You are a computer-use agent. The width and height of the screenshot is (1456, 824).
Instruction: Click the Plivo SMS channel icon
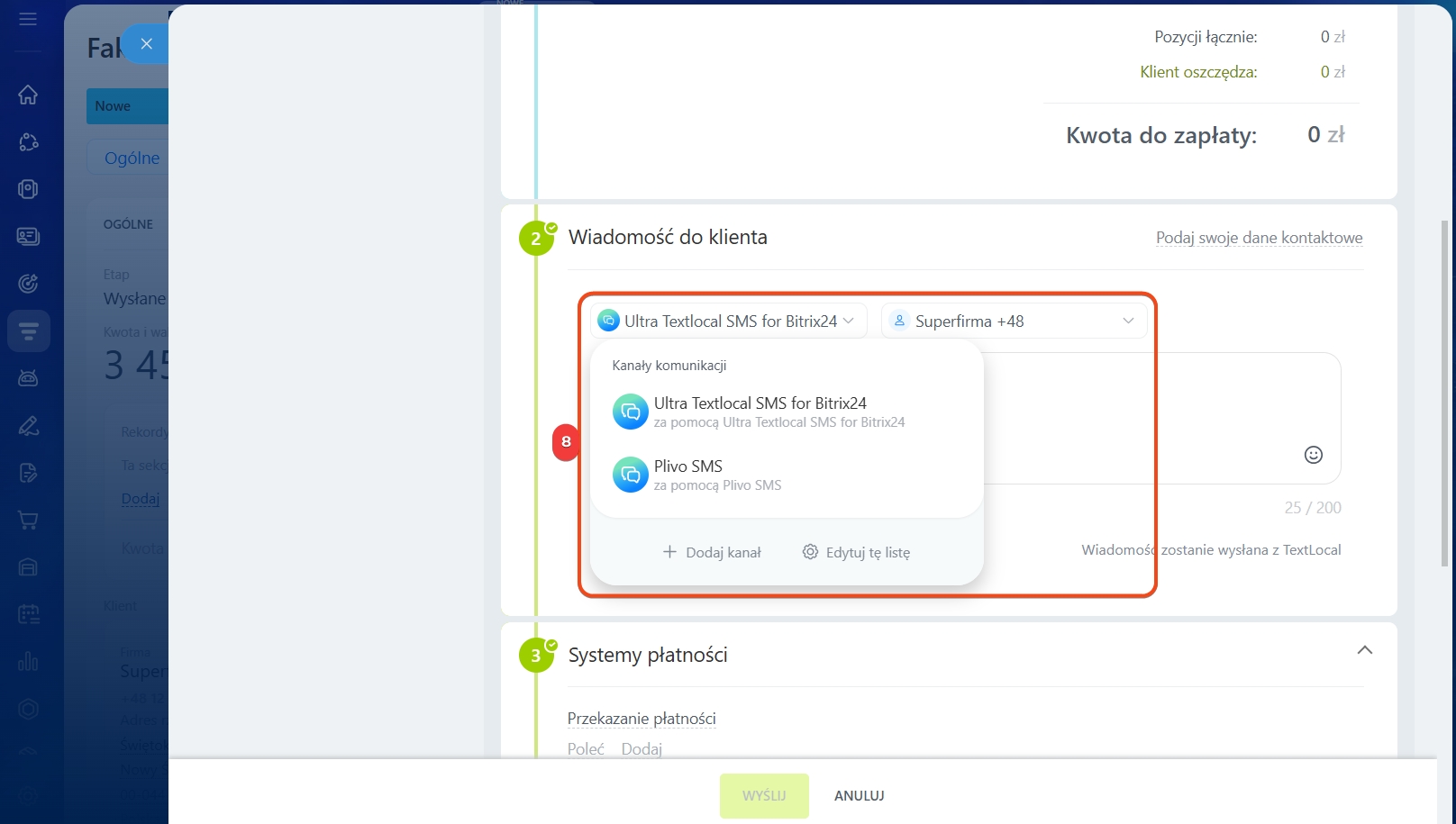point(631,475)
